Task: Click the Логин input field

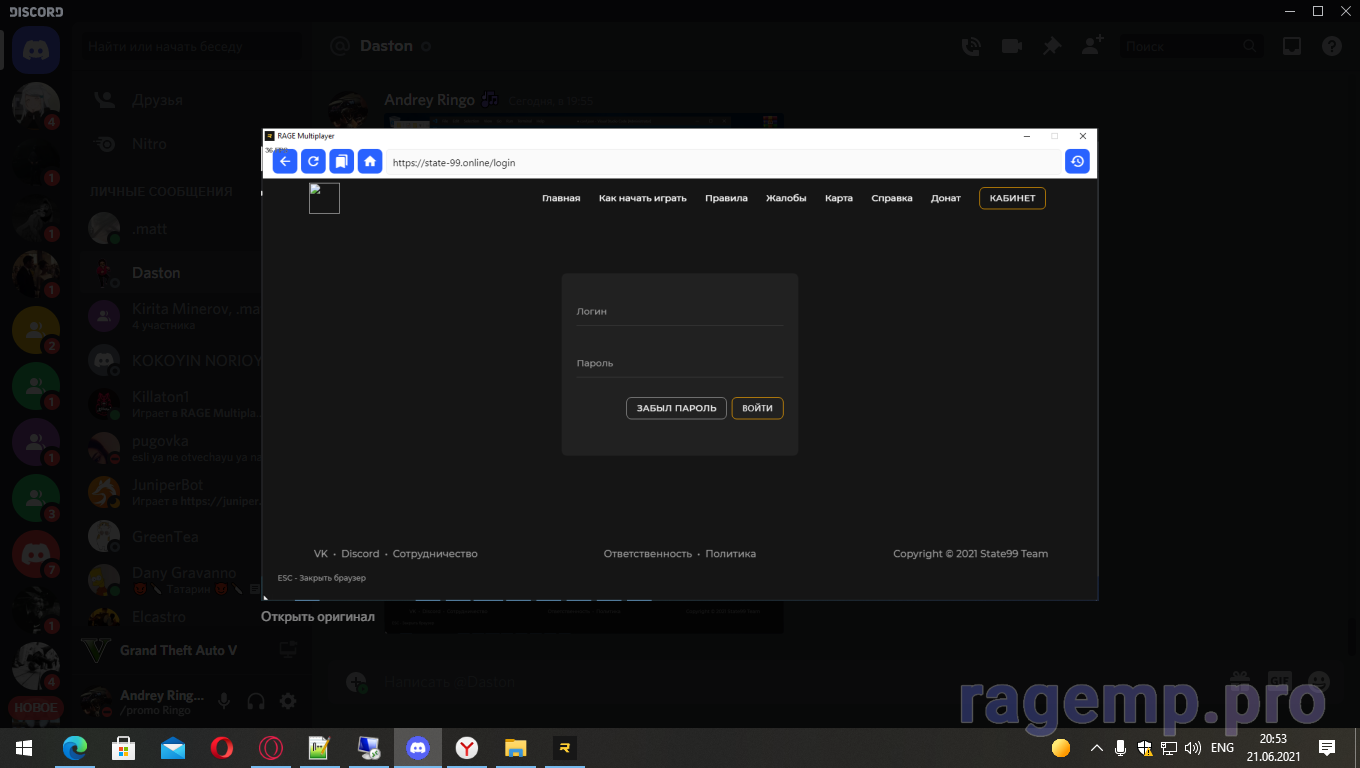Action: tap(680, 312)
